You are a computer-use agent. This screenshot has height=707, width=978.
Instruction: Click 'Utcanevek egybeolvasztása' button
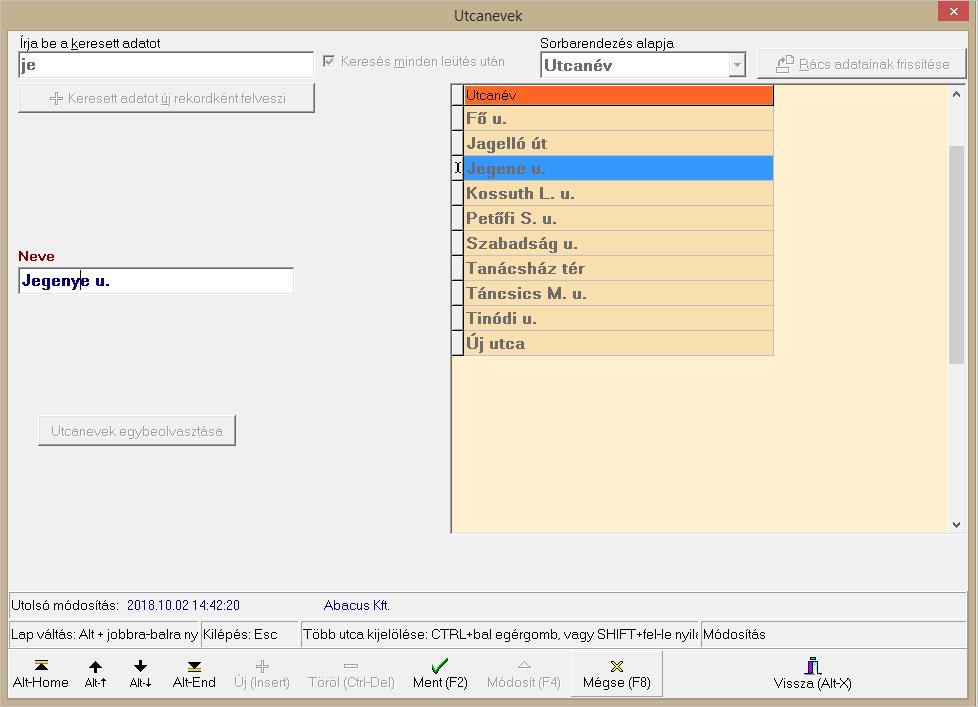pyautogui.click(x=137, y=431)
